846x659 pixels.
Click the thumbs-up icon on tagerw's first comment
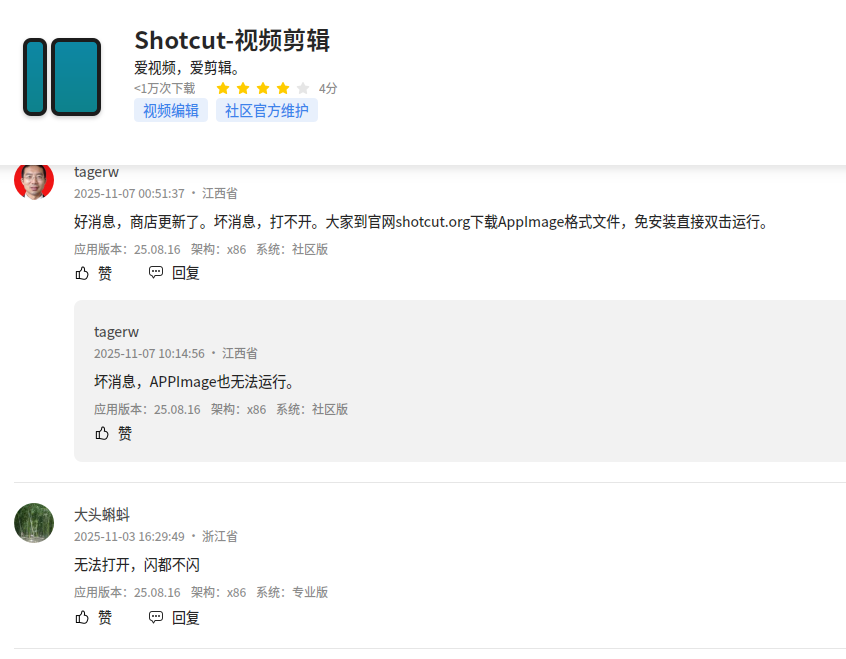point(82,273)
